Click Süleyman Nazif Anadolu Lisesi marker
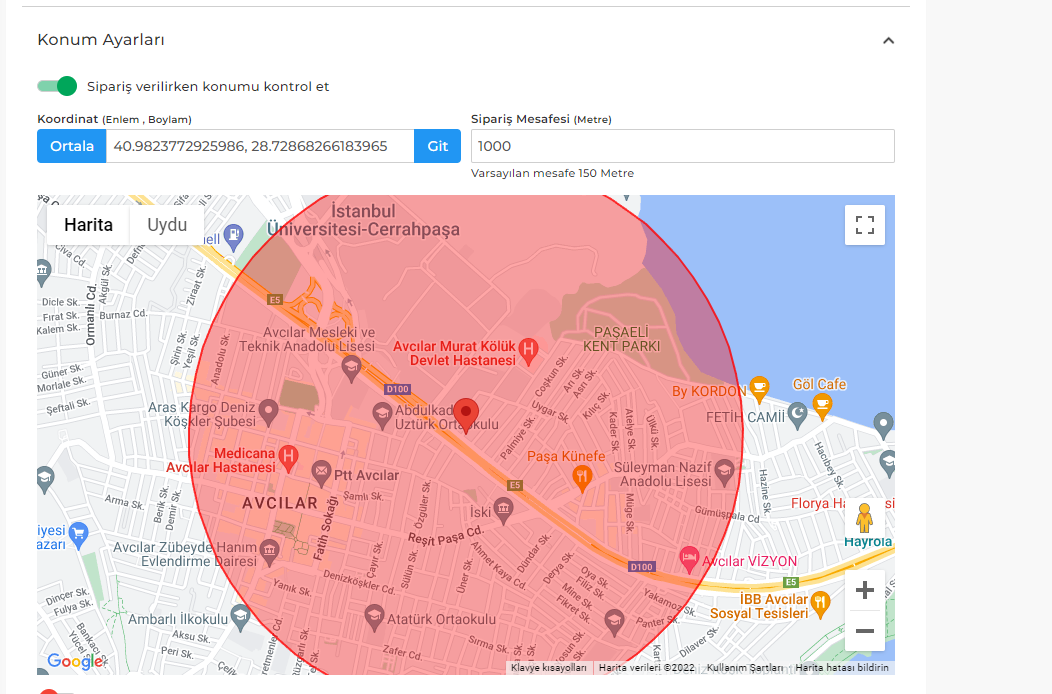 click(725, 471)
